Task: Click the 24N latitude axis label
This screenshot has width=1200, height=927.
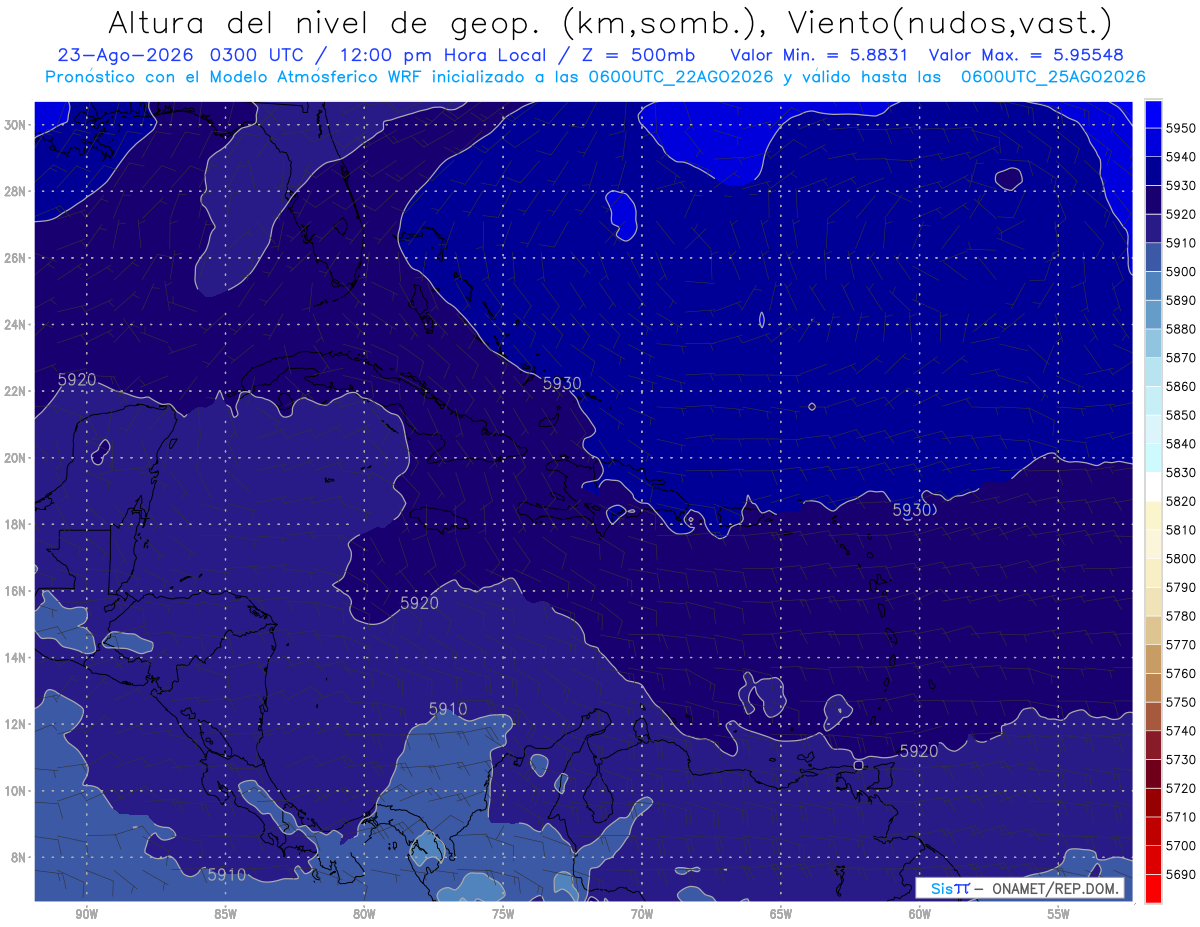Action: pos(15,325)
